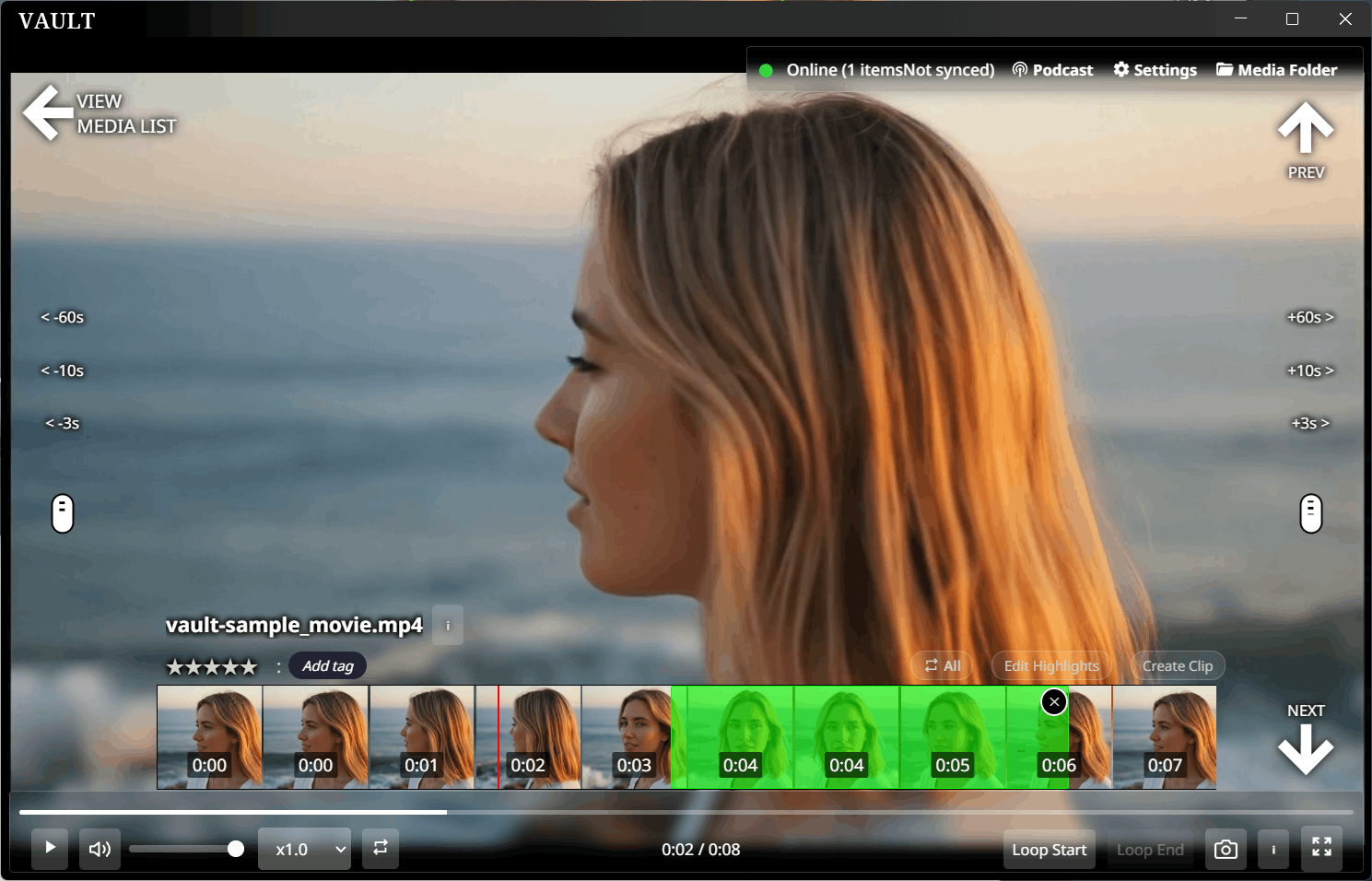Image resolution: width=1372 pixels, height=881 pixels.
Task: Open info panel in the bottom control bar
Action: click(1273, 849)
